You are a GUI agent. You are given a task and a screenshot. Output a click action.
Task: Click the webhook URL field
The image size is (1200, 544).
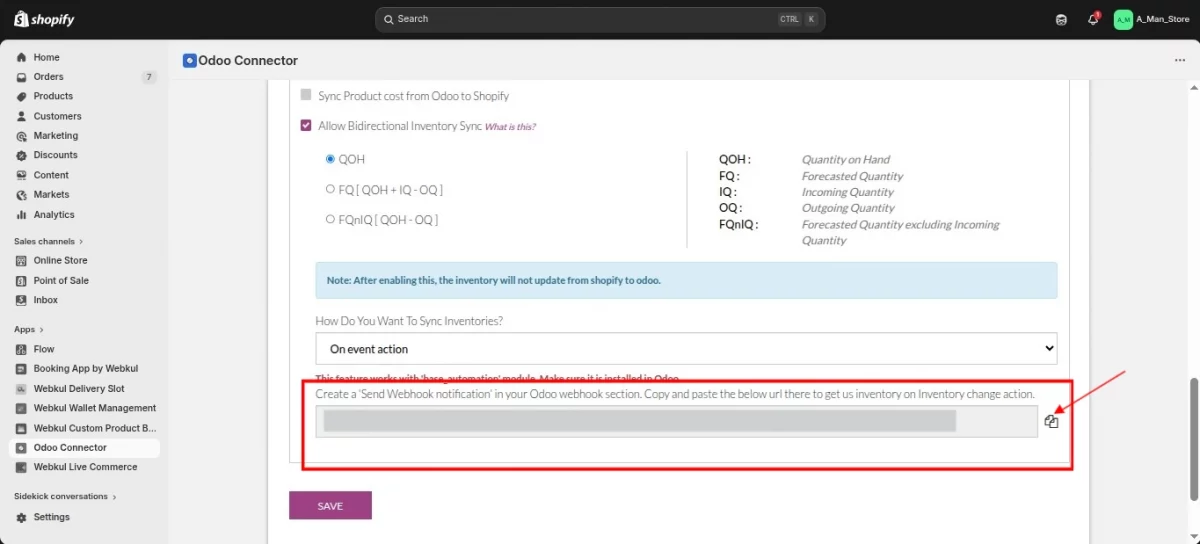click(677, 421)
